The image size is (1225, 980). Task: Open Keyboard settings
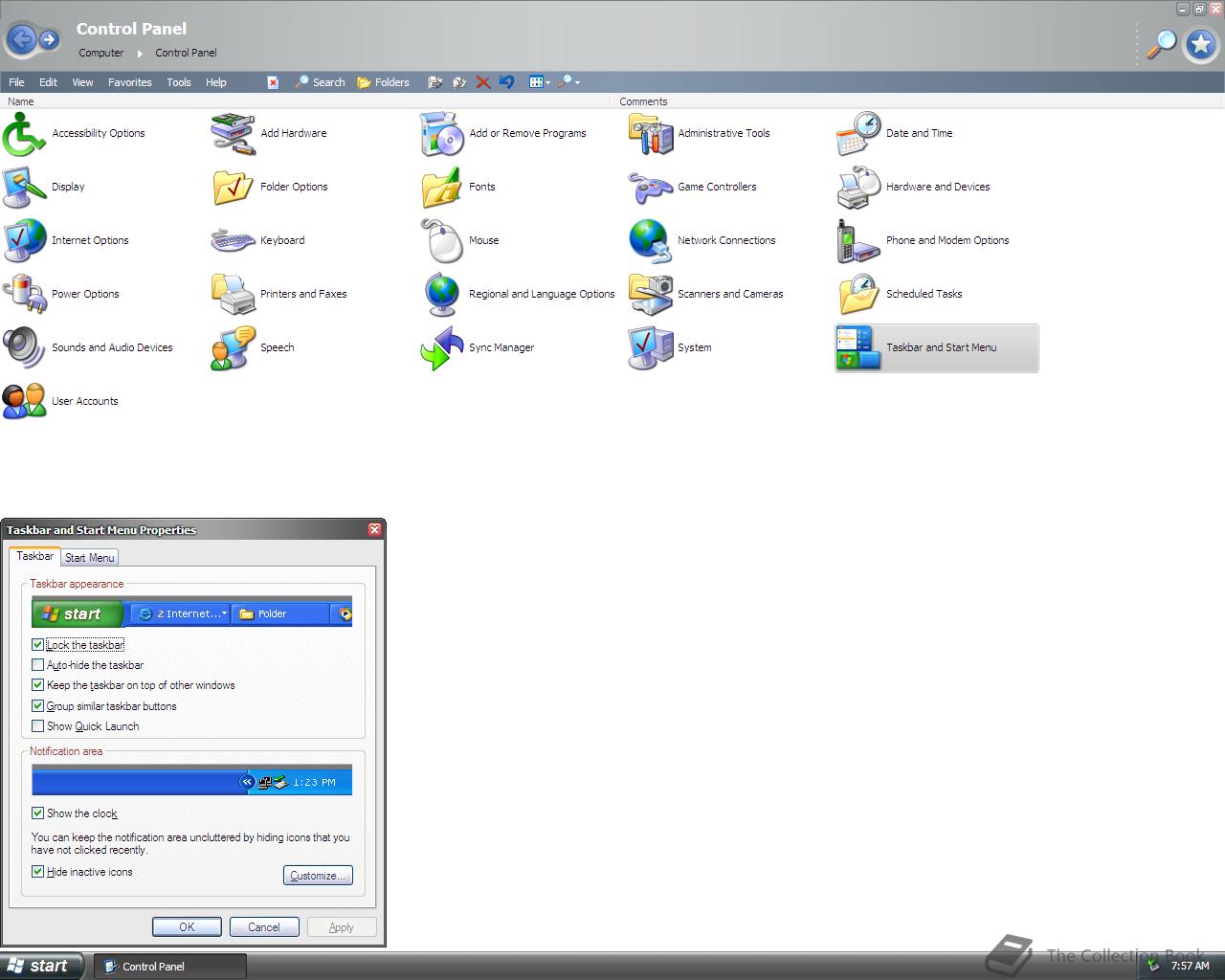coord(258,240)
